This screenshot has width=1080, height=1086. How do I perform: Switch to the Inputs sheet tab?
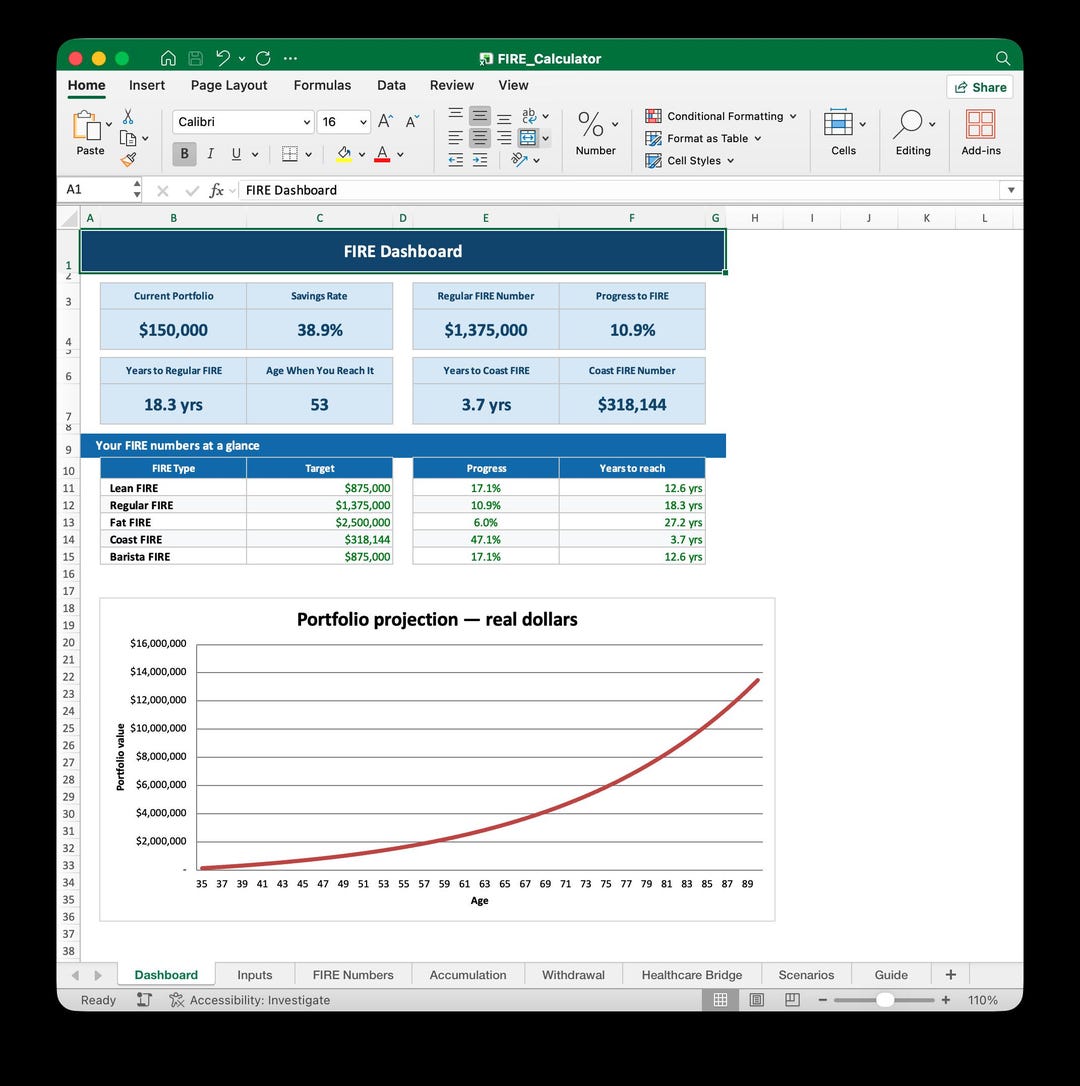(x=255, y=974)
